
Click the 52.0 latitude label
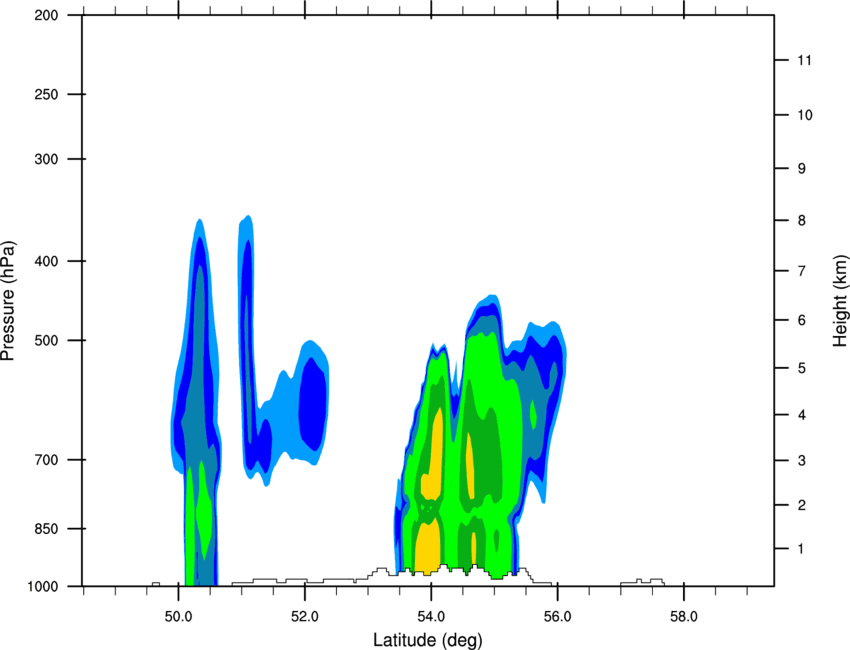click(x=305, y=616)
